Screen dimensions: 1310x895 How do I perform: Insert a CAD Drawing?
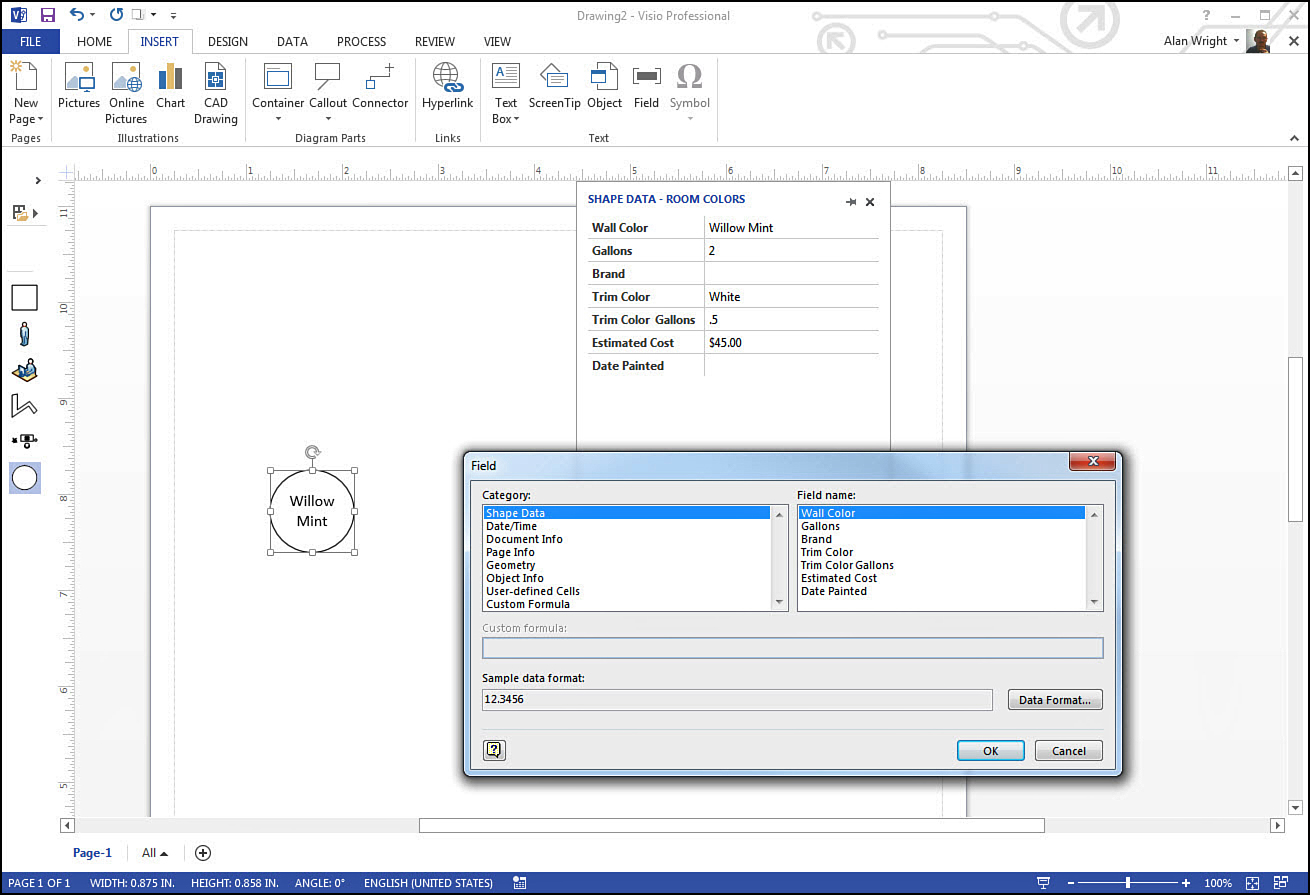(x=216, y=93)
